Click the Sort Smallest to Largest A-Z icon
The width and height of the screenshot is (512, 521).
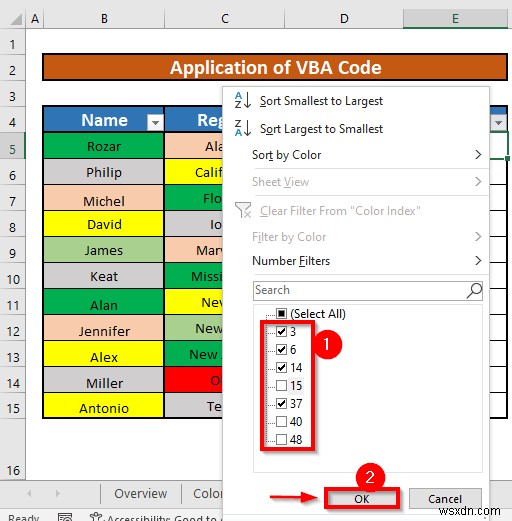pos(242,100)
